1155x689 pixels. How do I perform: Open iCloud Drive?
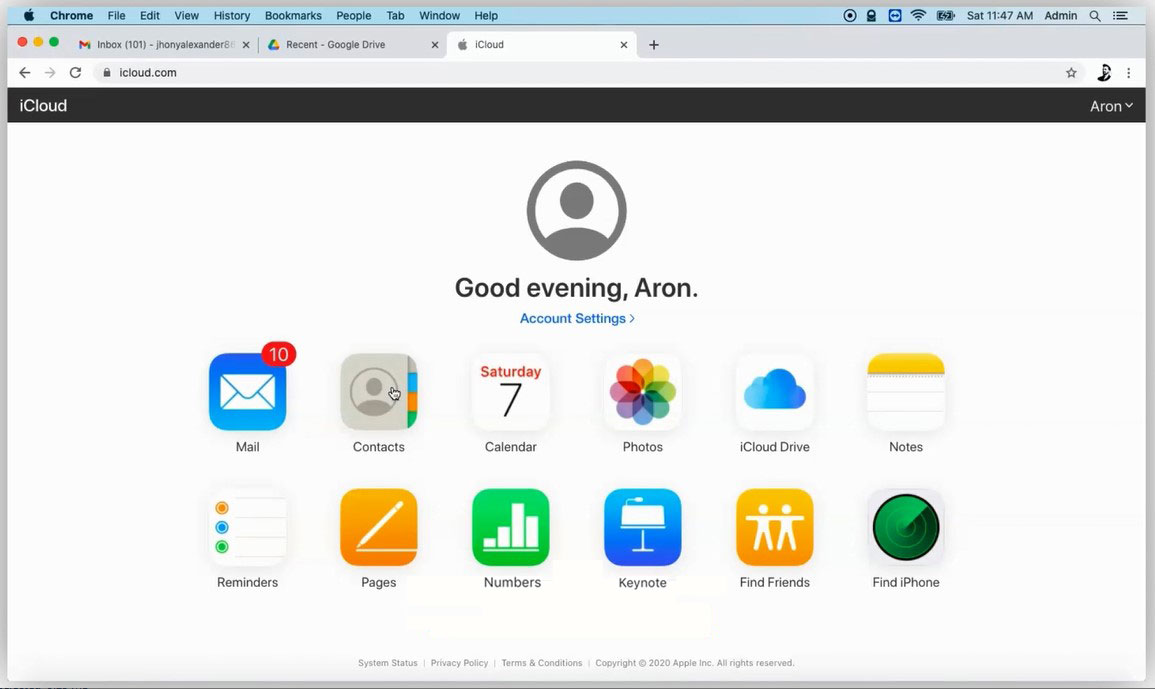[x=774, y=391]
